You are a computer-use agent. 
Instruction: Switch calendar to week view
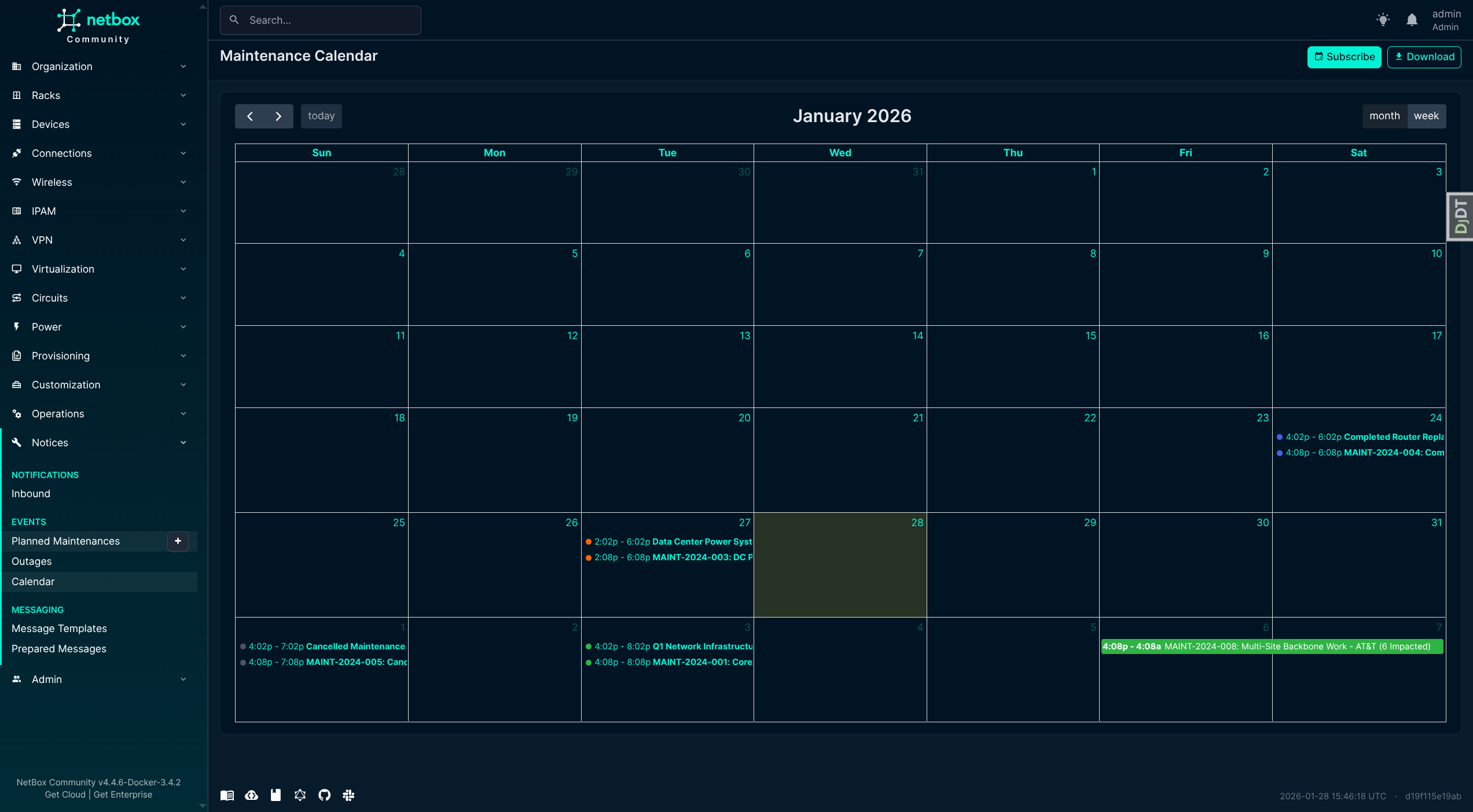click(1426, 116)
